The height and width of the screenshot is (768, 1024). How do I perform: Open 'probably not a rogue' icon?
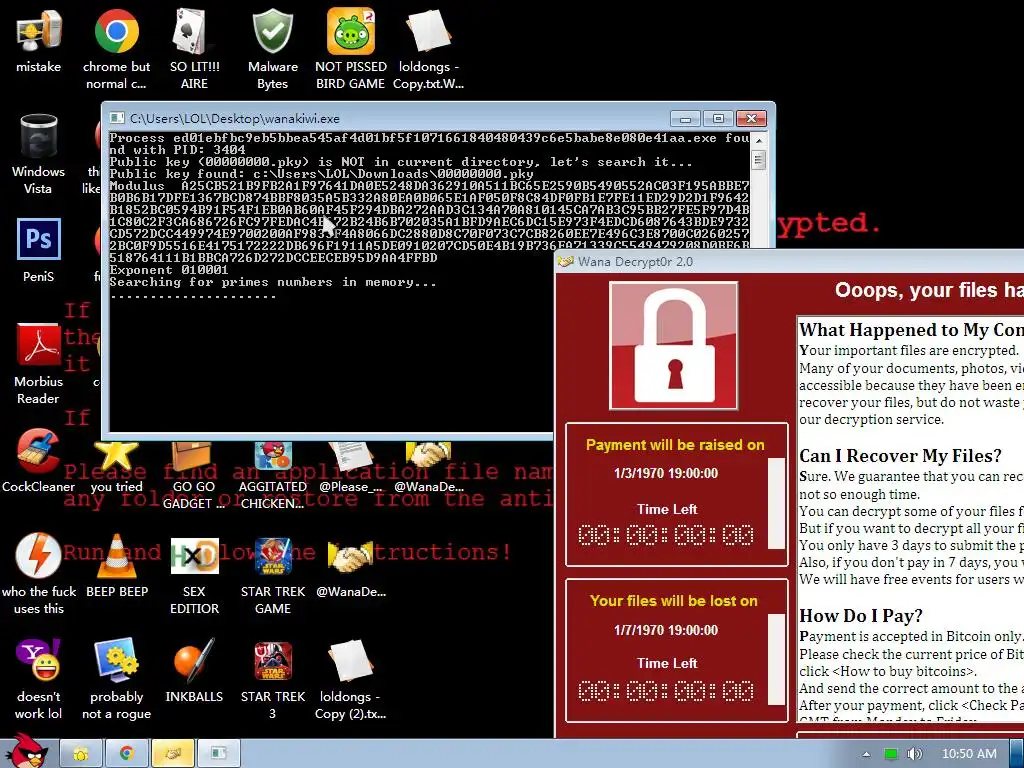pyautogui.click(x=116, y=679)
